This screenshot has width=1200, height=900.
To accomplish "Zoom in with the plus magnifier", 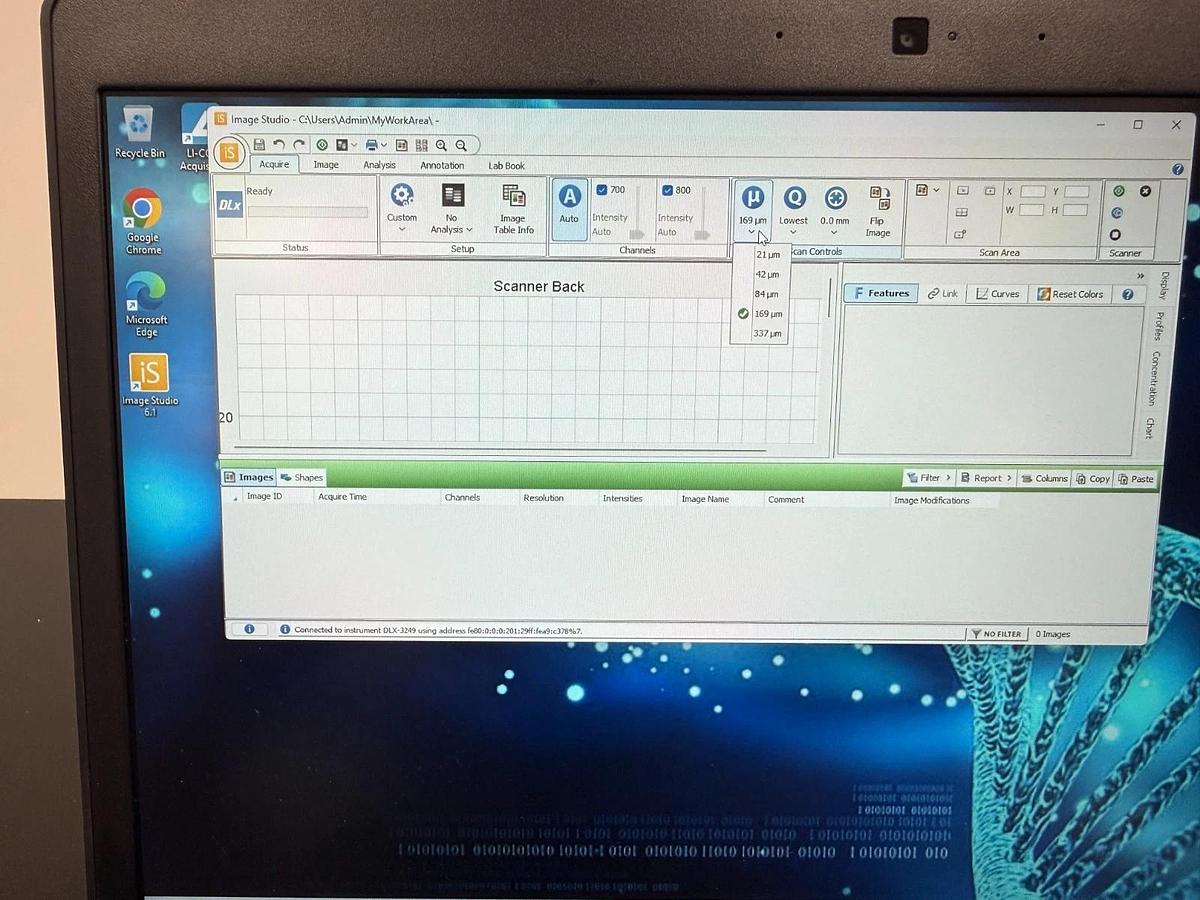I will 441,145.
